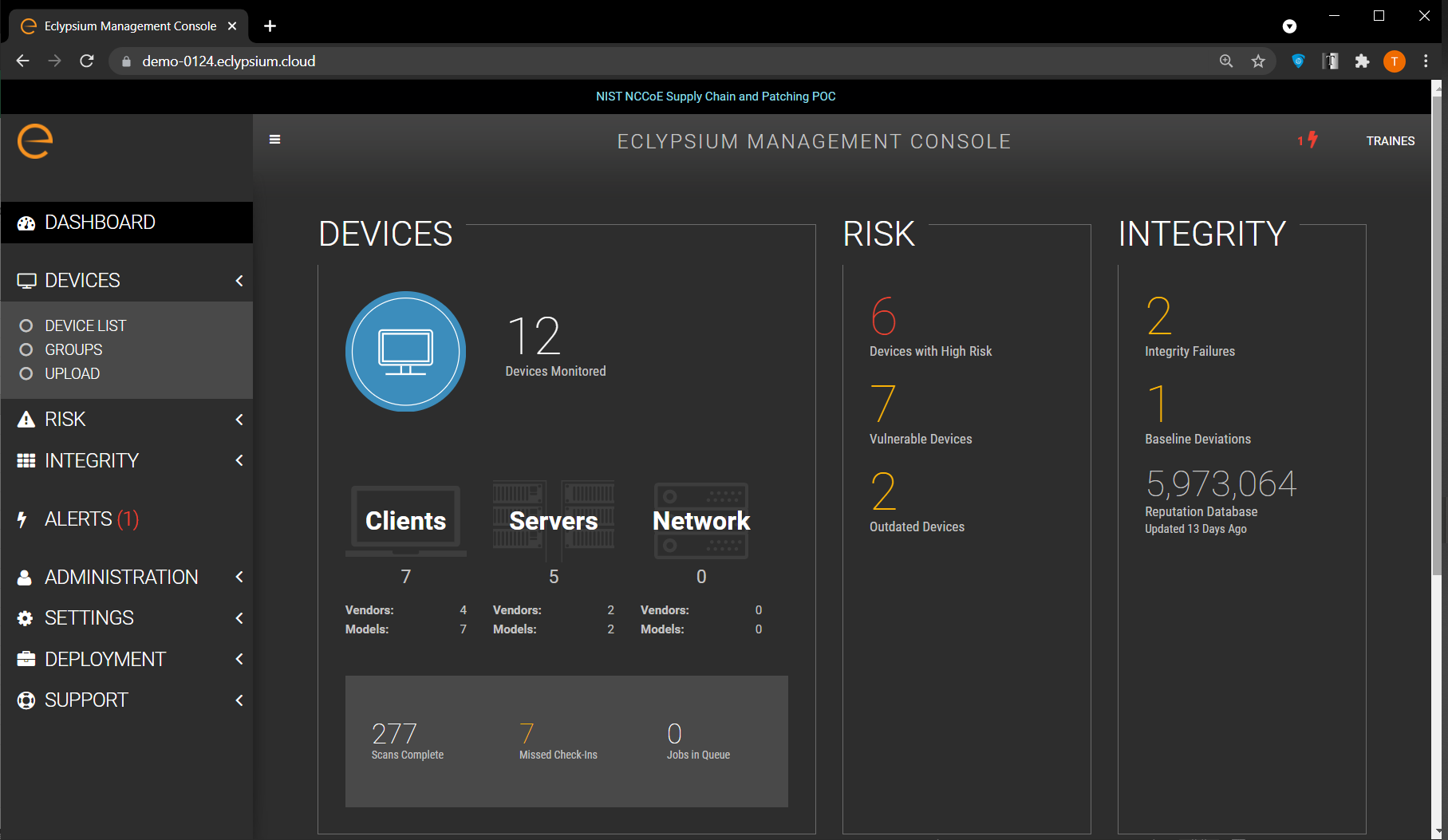Toggle the hamburger sidebar menu icon
The image size is (1448, 840).
(x=275, y=140)
